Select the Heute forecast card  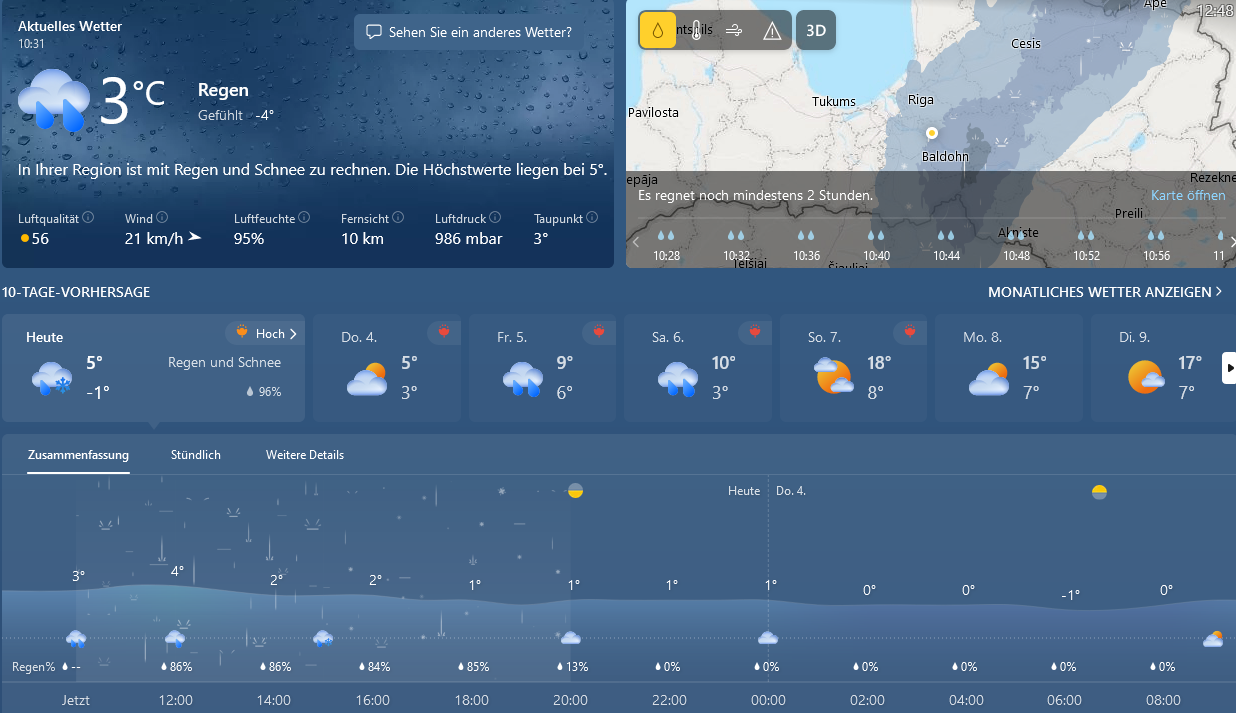(x=153, y=368)
